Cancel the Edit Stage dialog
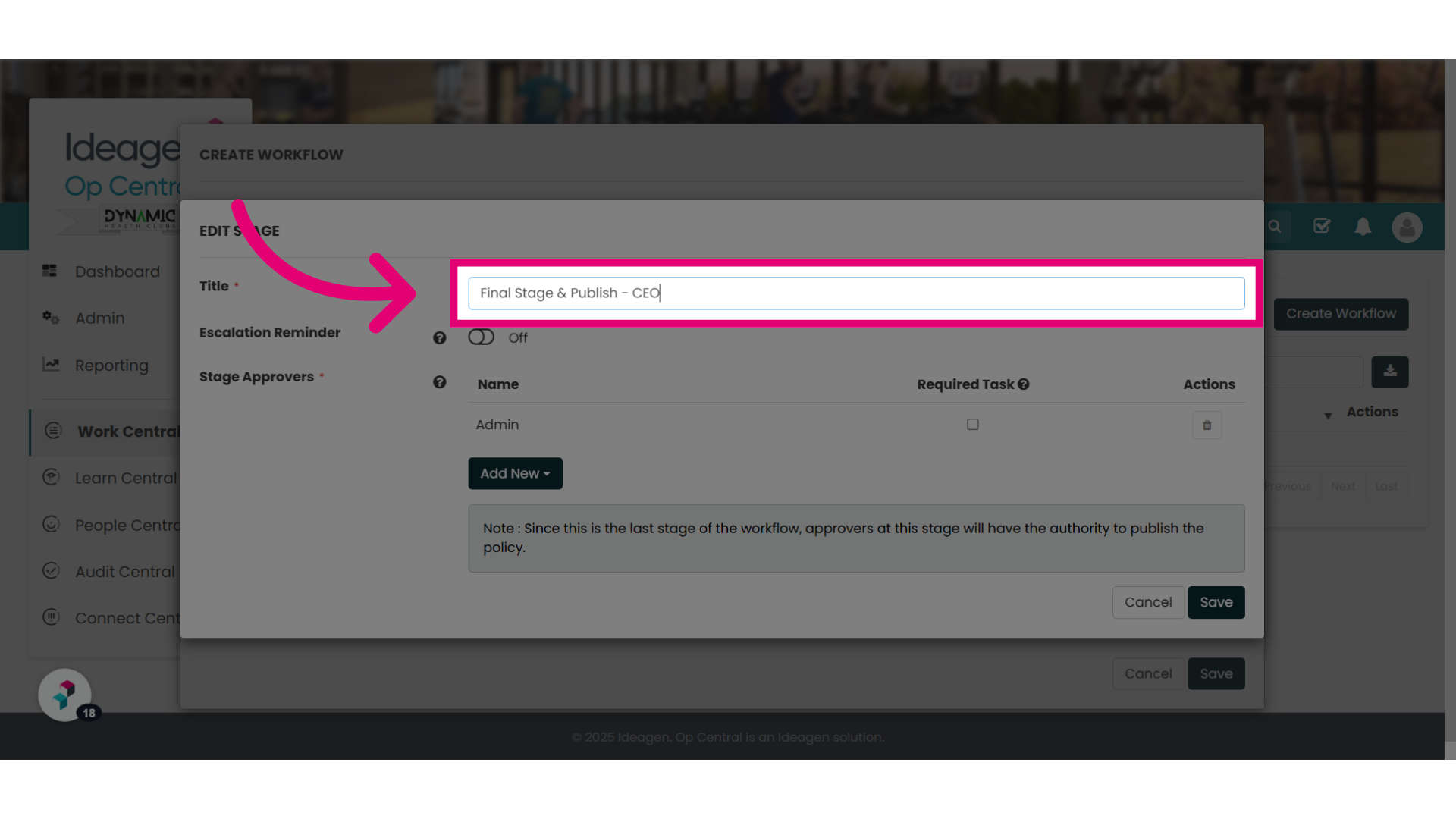 1148,602
